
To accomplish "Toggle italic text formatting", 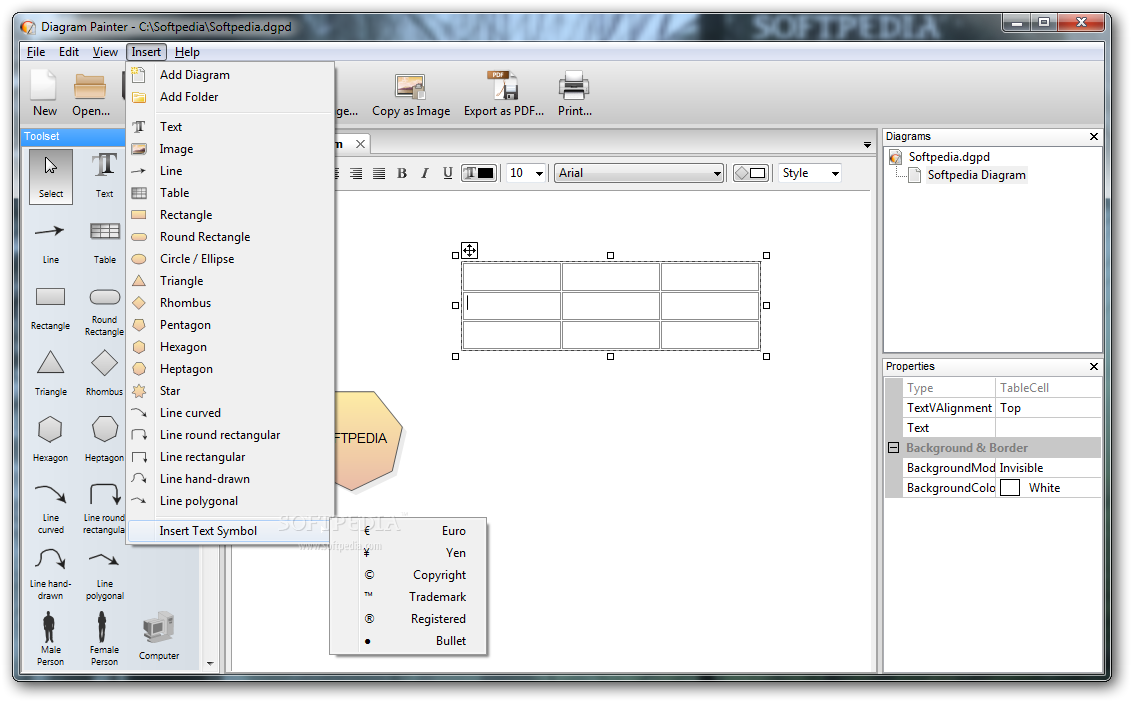I will coord(424,173).
